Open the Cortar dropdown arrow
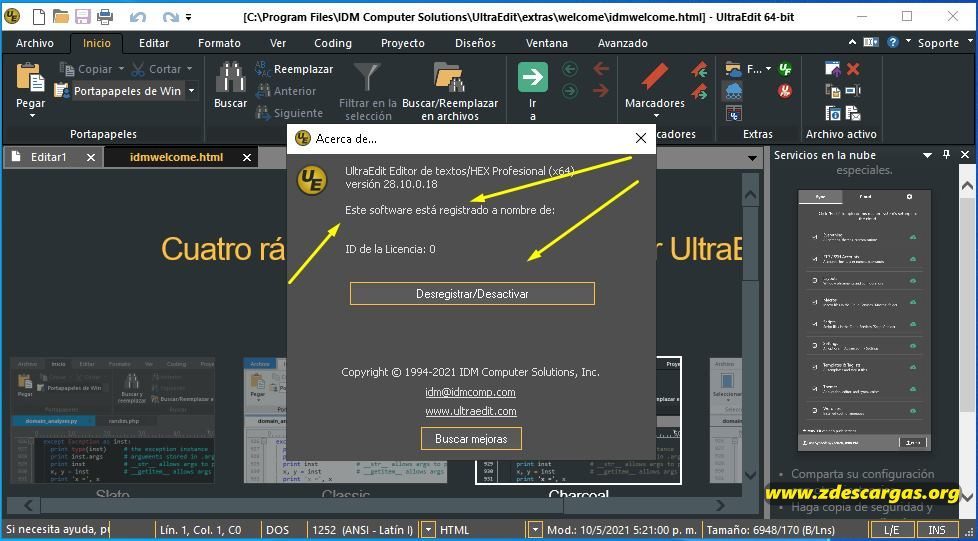 click(x=189, y=69)
